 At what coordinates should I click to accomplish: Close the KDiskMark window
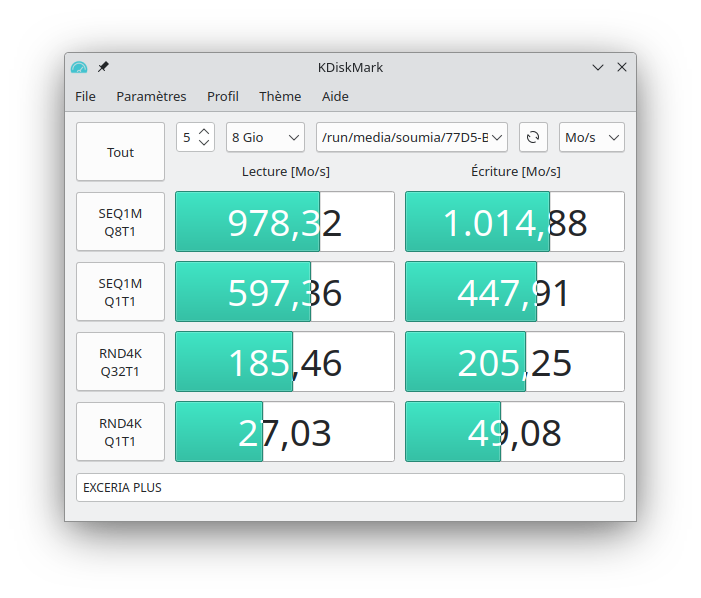pos(622,67)
